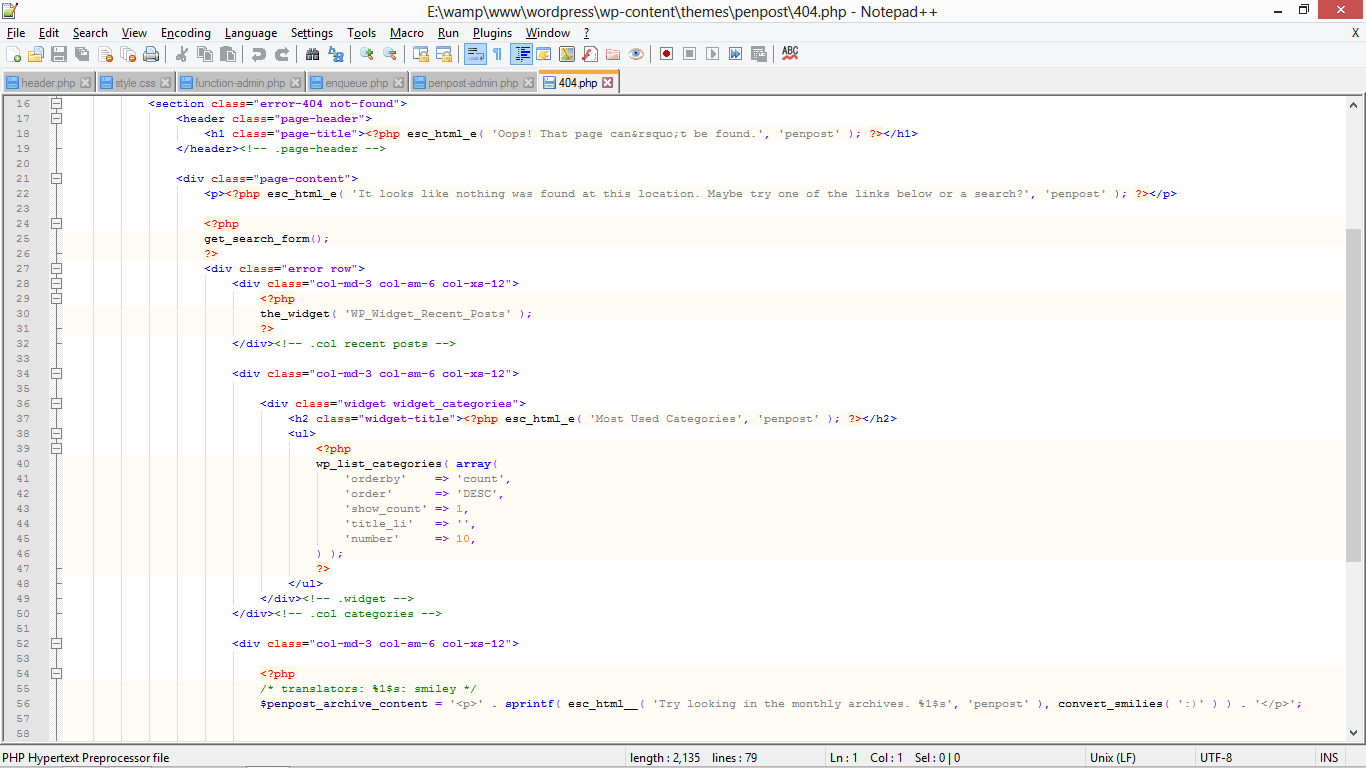Click the INS status bar indicator

click(1329, 758)
